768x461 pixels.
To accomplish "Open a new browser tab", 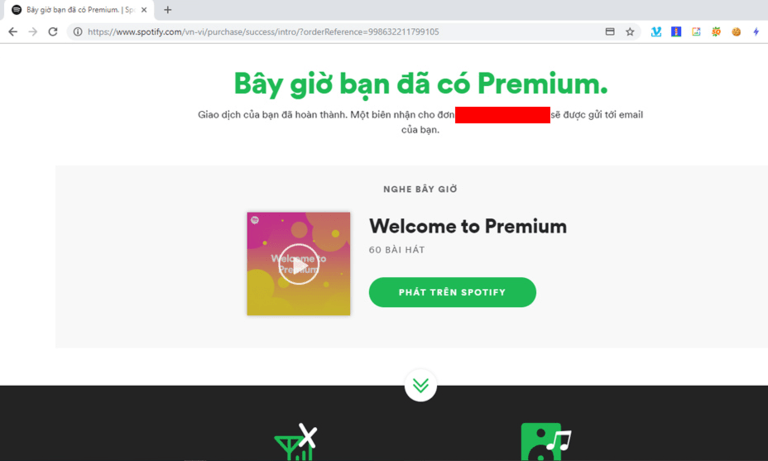I will point(168,10).
